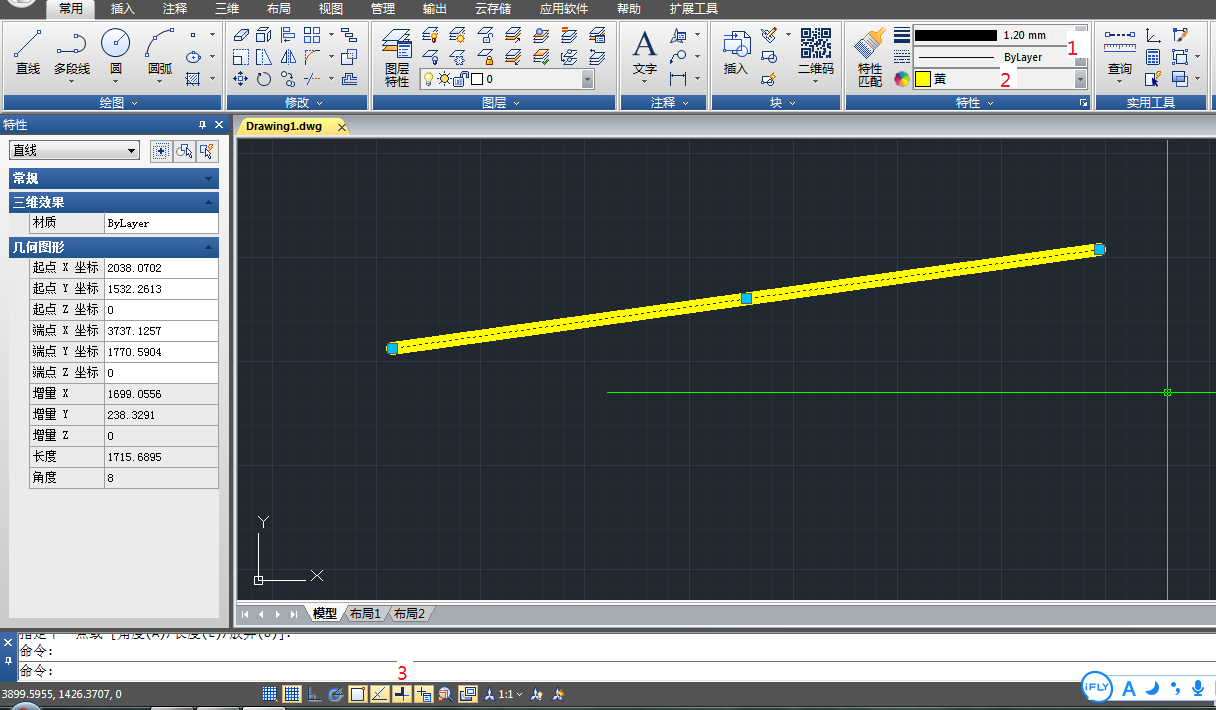Toggle object snap tracking in status bar

[380, 694]
